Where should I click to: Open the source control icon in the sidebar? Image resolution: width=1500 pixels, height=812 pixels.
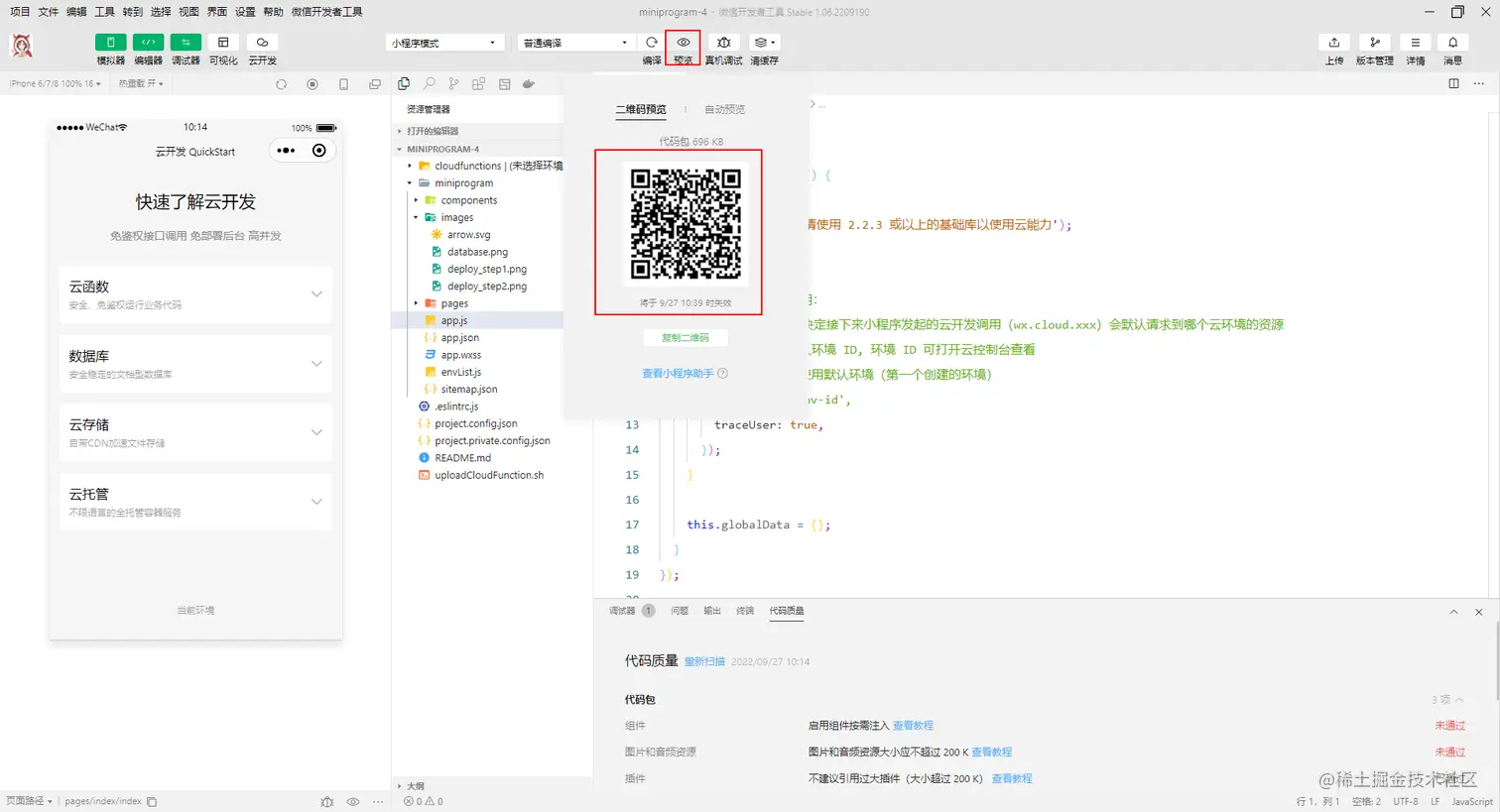pyautogui.click(x=453, y=84)
